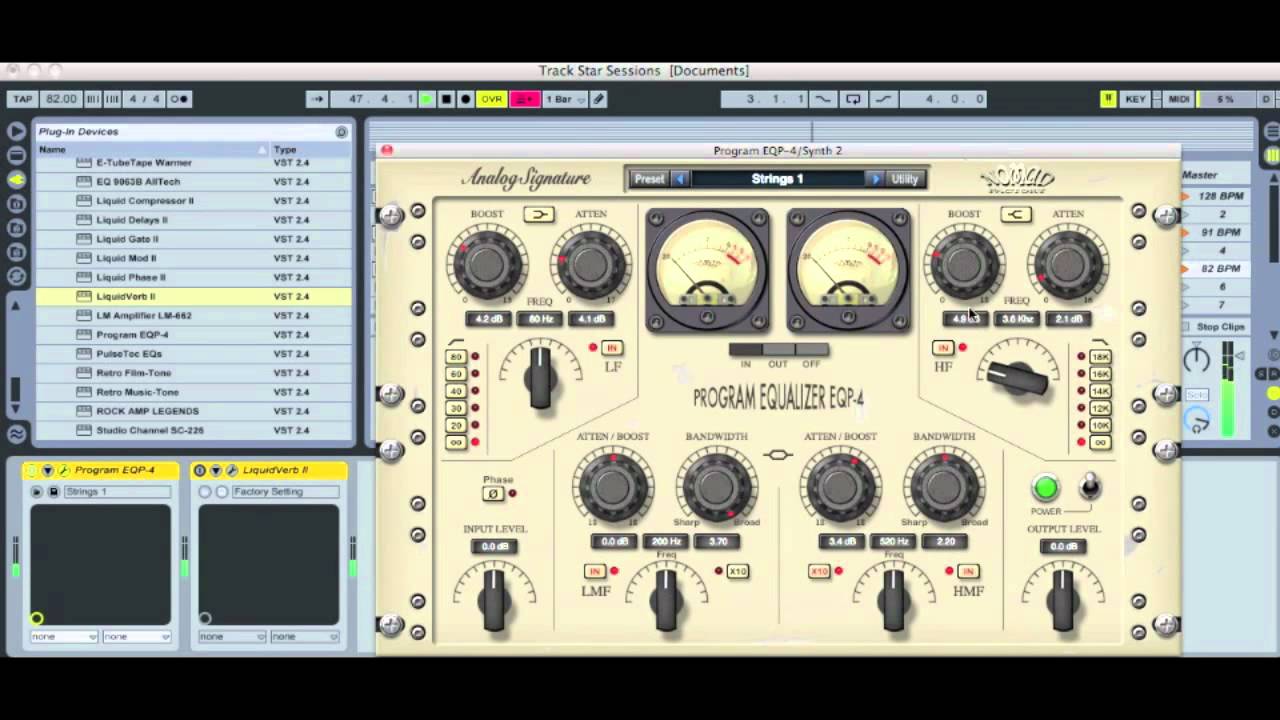This screenshot has height=720, width=1280.
Task: Toggle the LMF band IN button
Action: [x=594, y=572]
